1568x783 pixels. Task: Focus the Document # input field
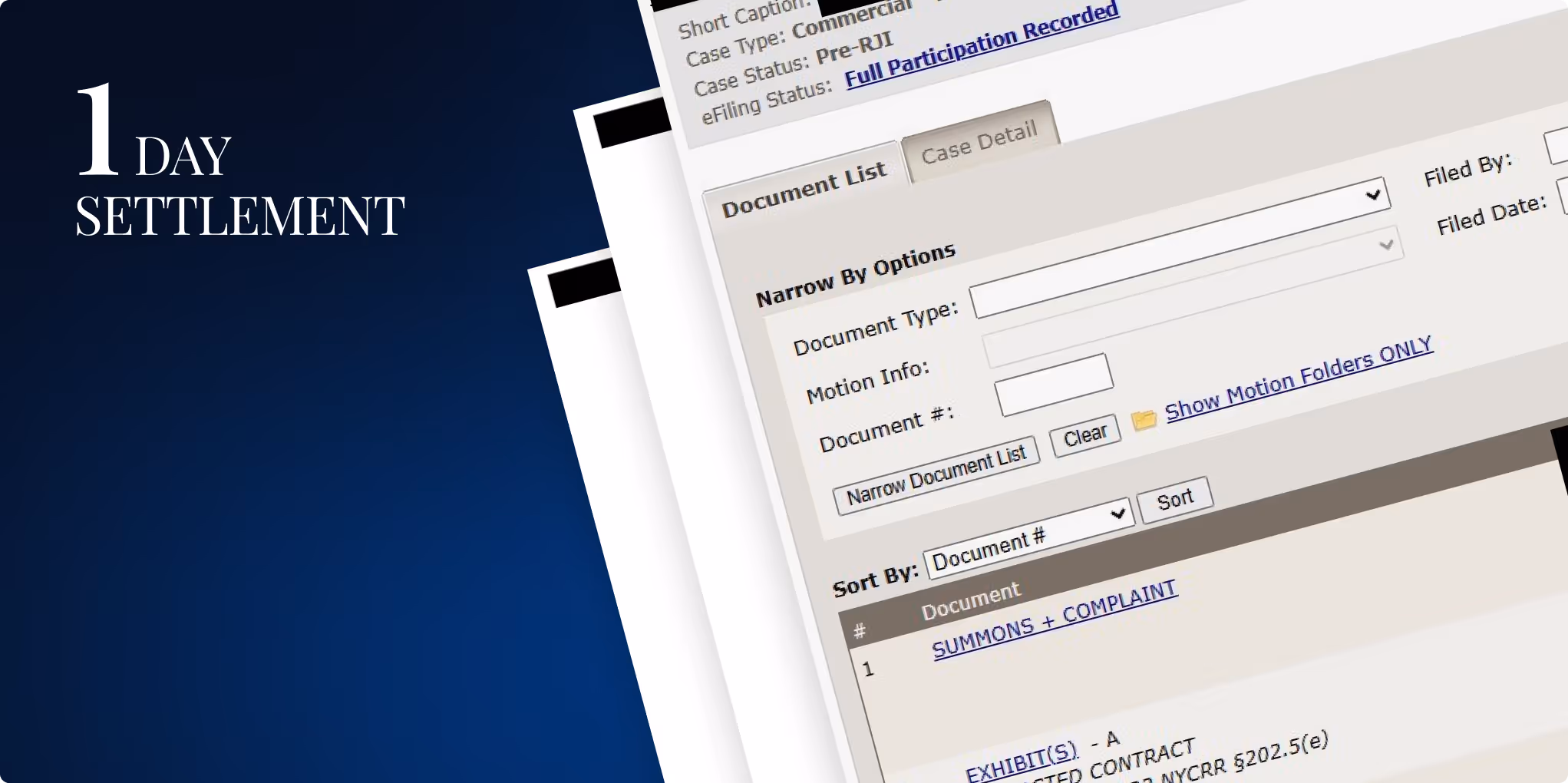pyautogui.click(x=1054, y=384)
